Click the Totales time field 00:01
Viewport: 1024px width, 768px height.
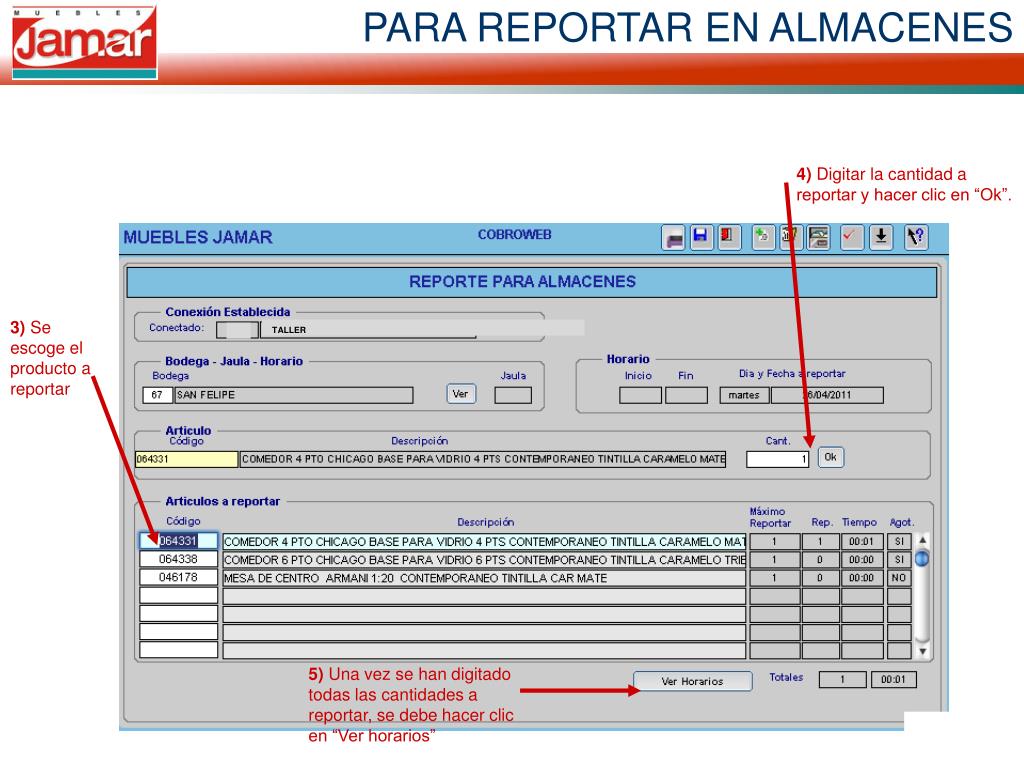click(x=893, y=680)
